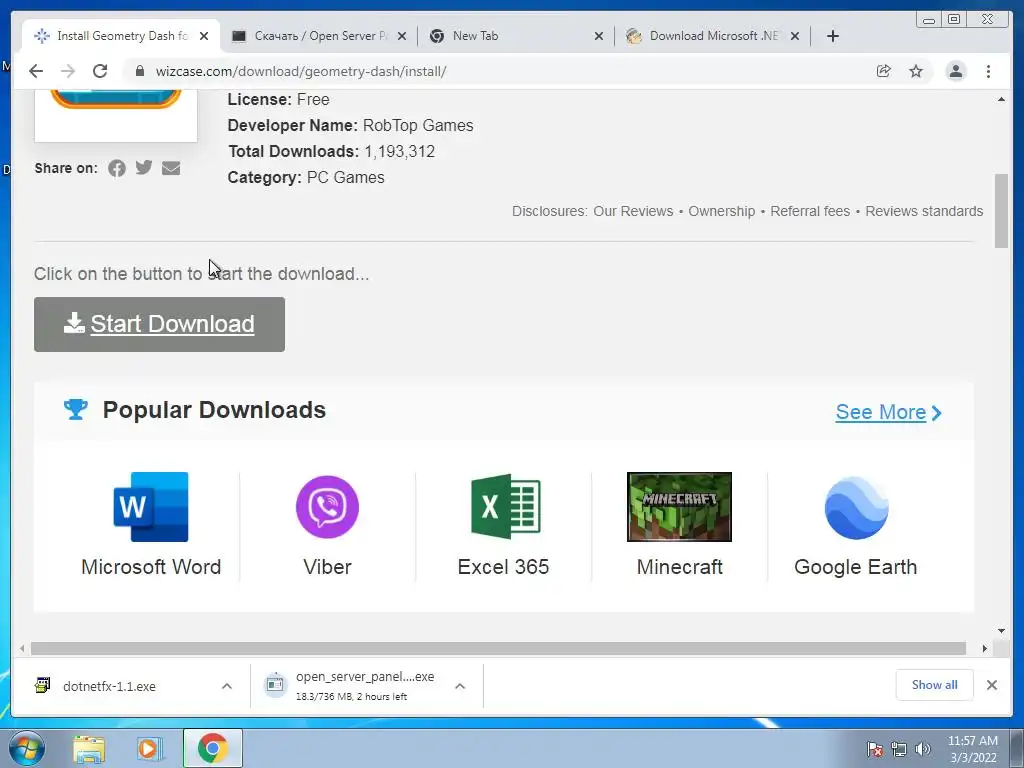The width and height of the screenshot is (1024, 768).
Task: Expand options for dotnetfx-1.1.exe download
Action: tap(227, 686)
